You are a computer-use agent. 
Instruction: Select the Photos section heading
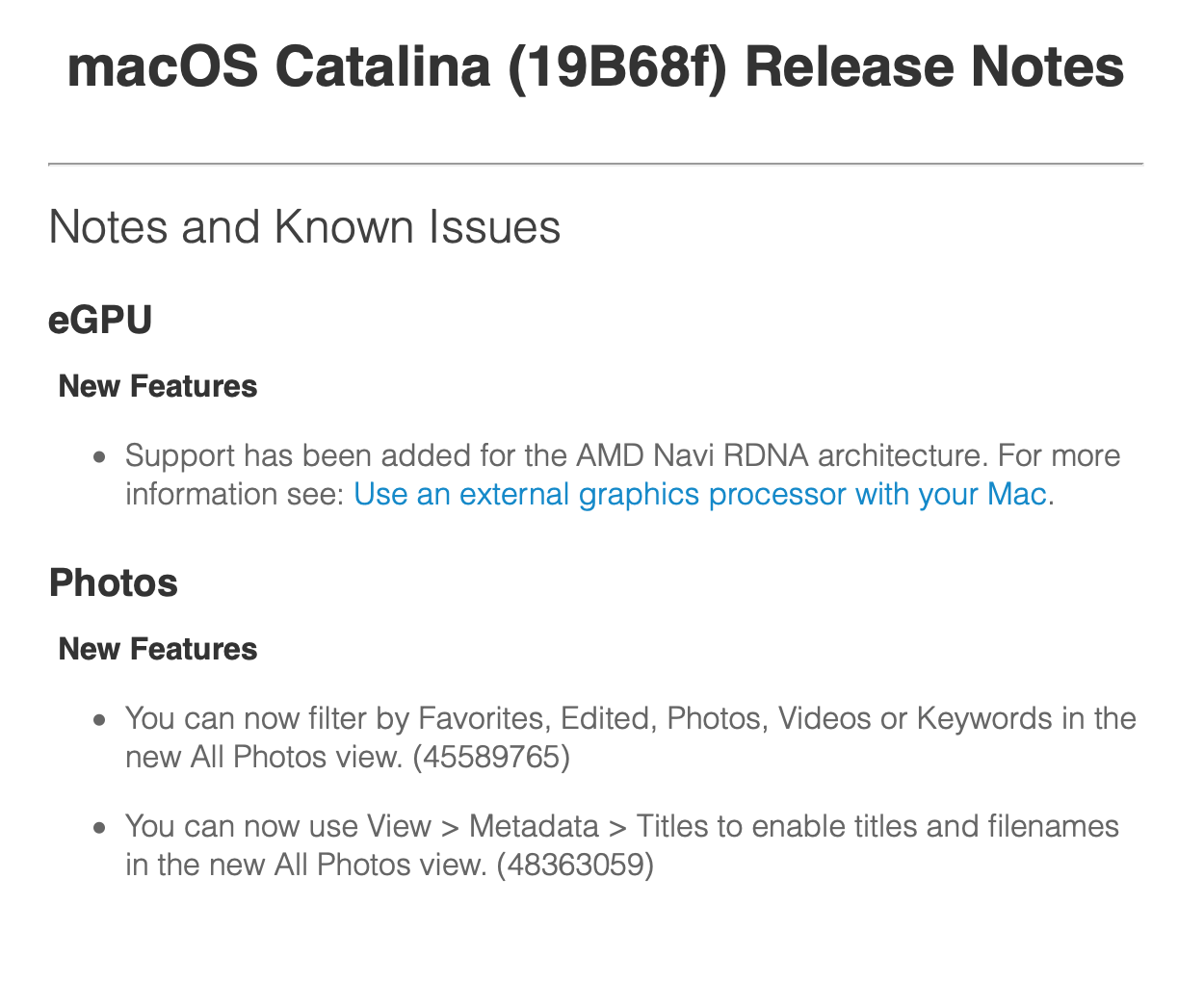[114, 583]
